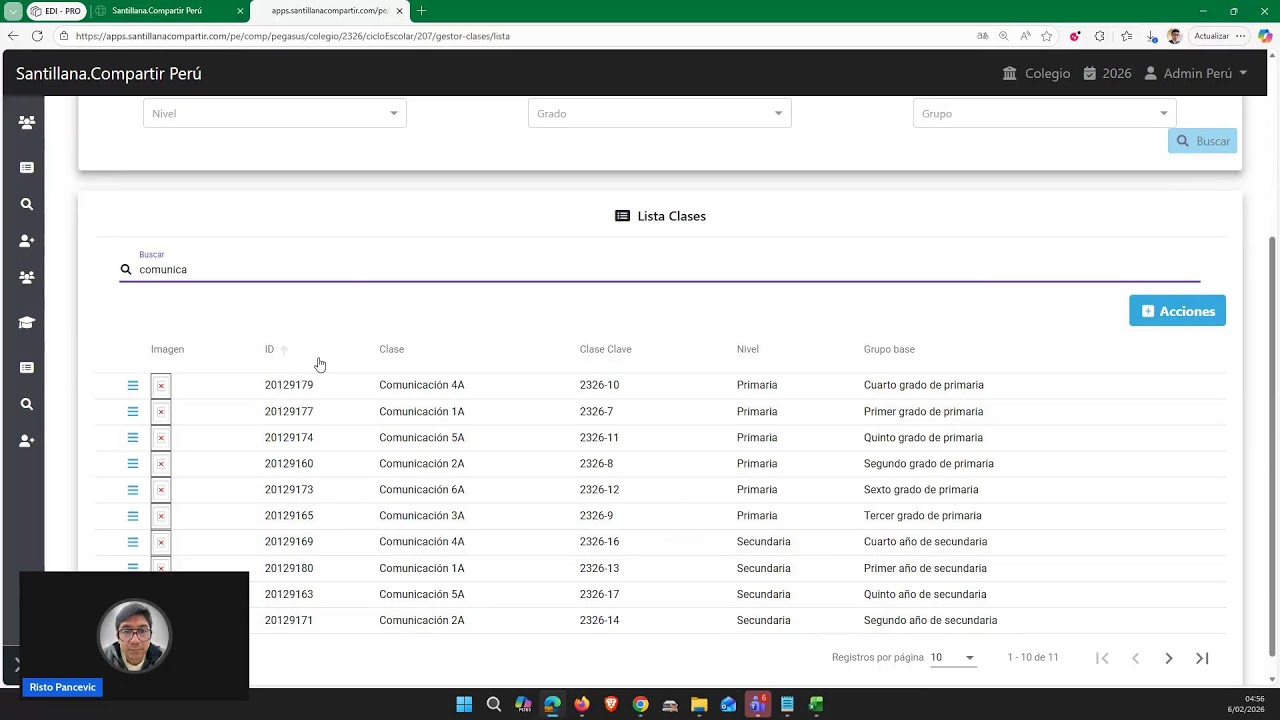Click the translate page icon
The width and height of the screenshot is (1280, 720).
click(983, 36)
